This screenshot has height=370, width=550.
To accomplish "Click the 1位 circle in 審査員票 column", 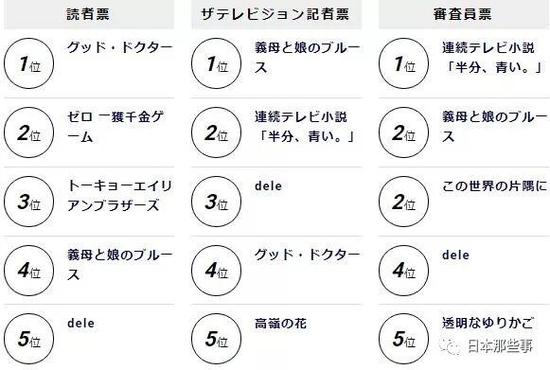I will coord(404,63).
